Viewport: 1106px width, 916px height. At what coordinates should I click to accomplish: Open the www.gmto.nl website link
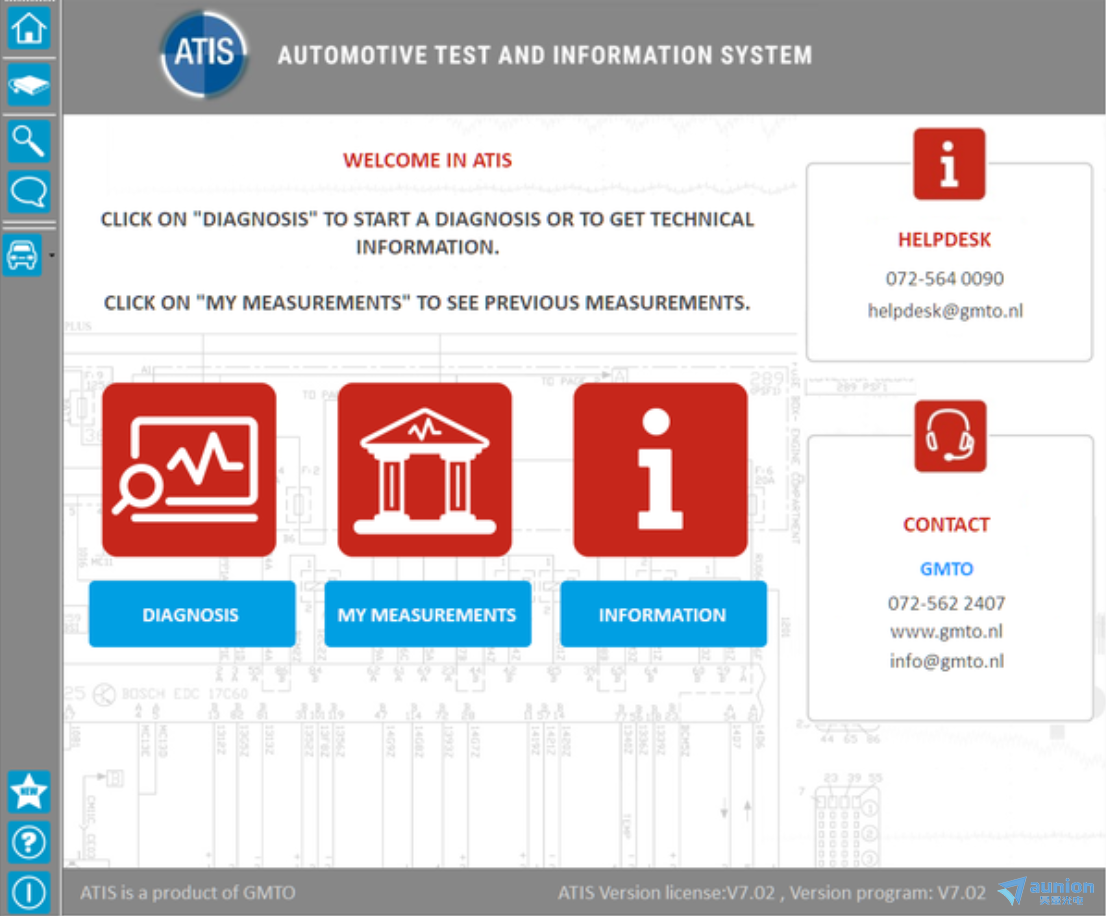946,632
